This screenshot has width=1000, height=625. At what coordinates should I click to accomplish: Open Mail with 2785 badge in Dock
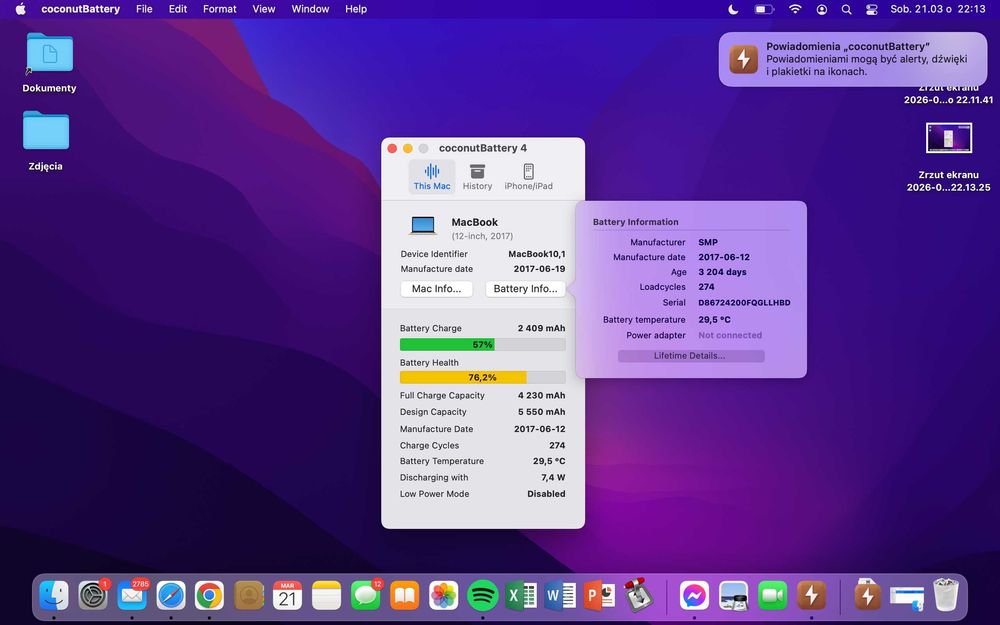coord(132,596)
